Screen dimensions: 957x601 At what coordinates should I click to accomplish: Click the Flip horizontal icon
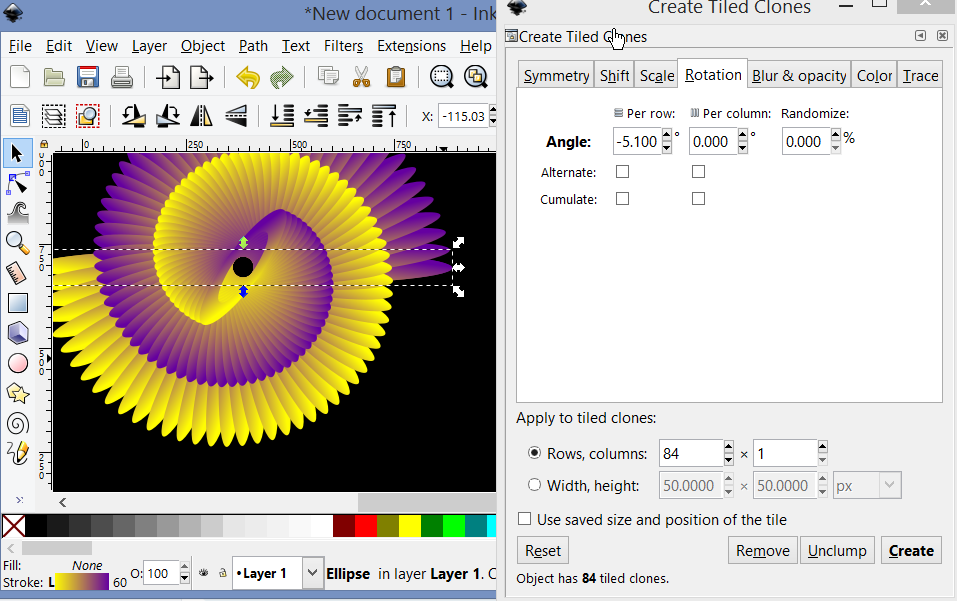[201, 116]
